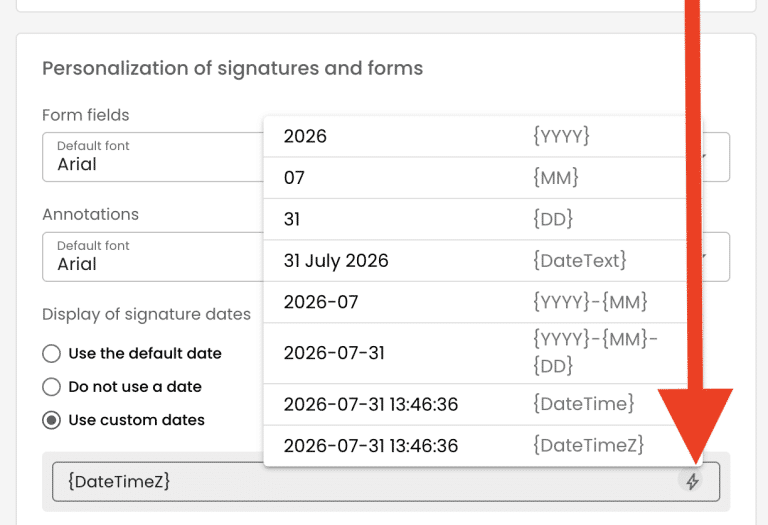Click the lightning bolt placeholder icon
Screen dimensions: 768x525
(692, 481)
